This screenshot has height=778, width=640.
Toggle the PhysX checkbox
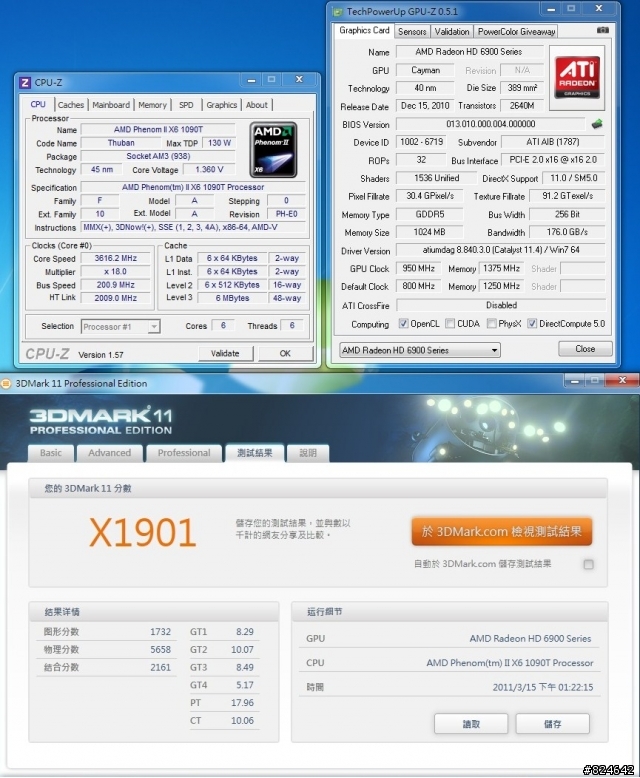[x=491, y=324]
